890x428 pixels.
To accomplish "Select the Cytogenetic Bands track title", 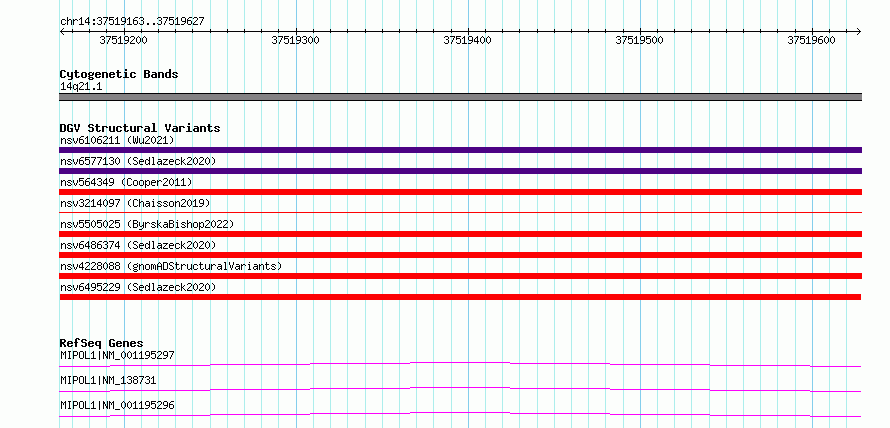I will [x=119, y=74].
